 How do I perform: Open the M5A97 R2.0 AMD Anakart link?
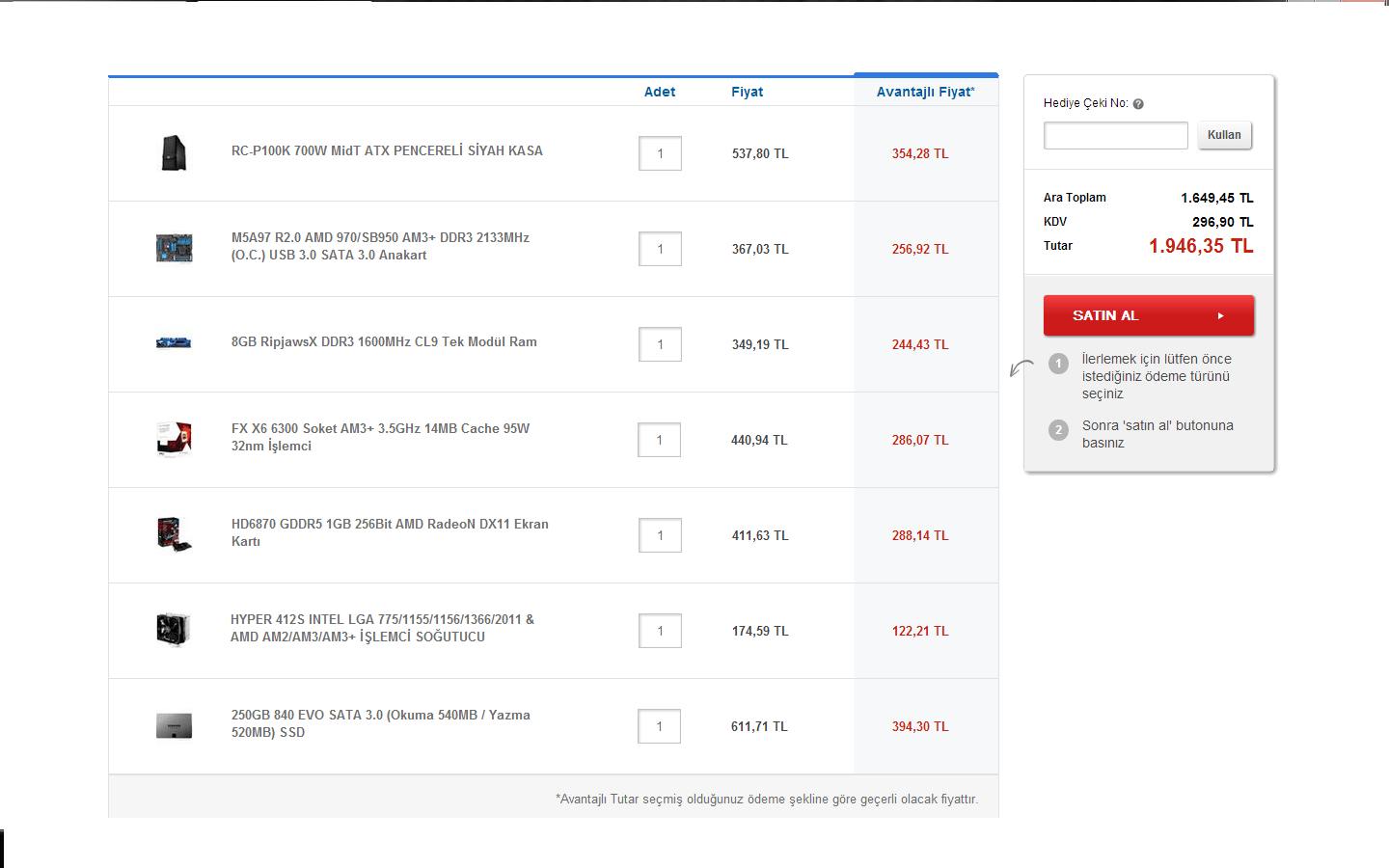(380, 246)
